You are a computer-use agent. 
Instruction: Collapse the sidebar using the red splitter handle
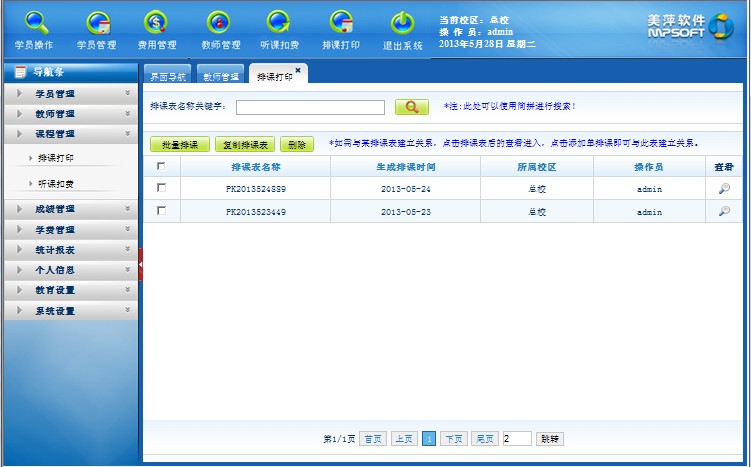pyautogui.click(x=141, y=264)
